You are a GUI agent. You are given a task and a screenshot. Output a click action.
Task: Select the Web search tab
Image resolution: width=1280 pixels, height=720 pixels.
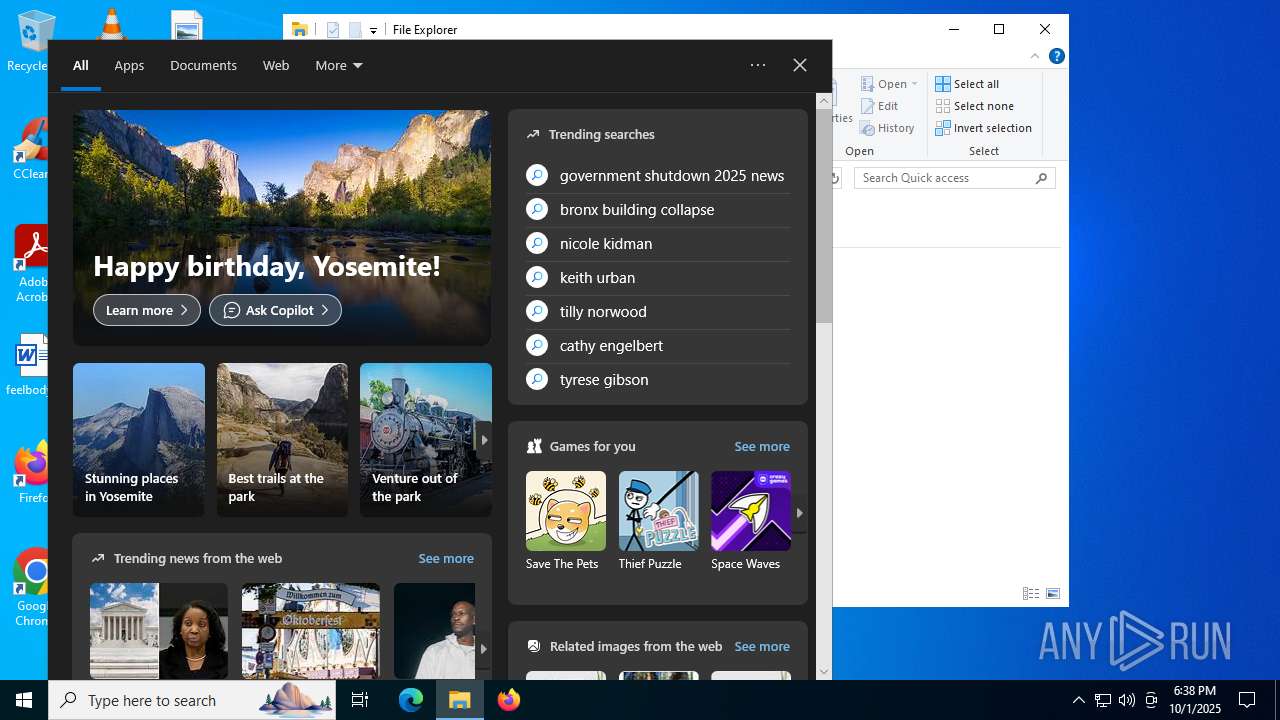tap(276, 65)
